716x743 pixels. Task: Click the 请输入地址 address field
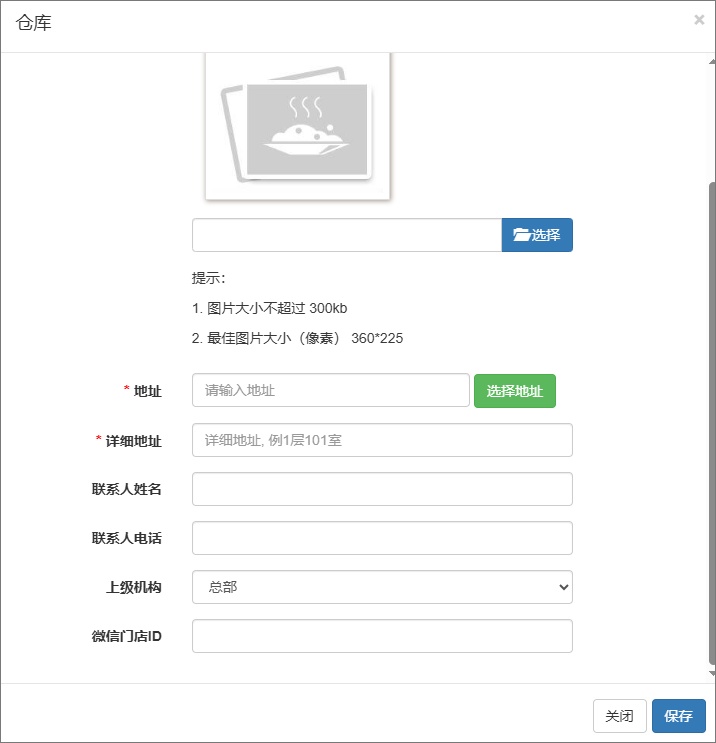[x=330, y=391]
